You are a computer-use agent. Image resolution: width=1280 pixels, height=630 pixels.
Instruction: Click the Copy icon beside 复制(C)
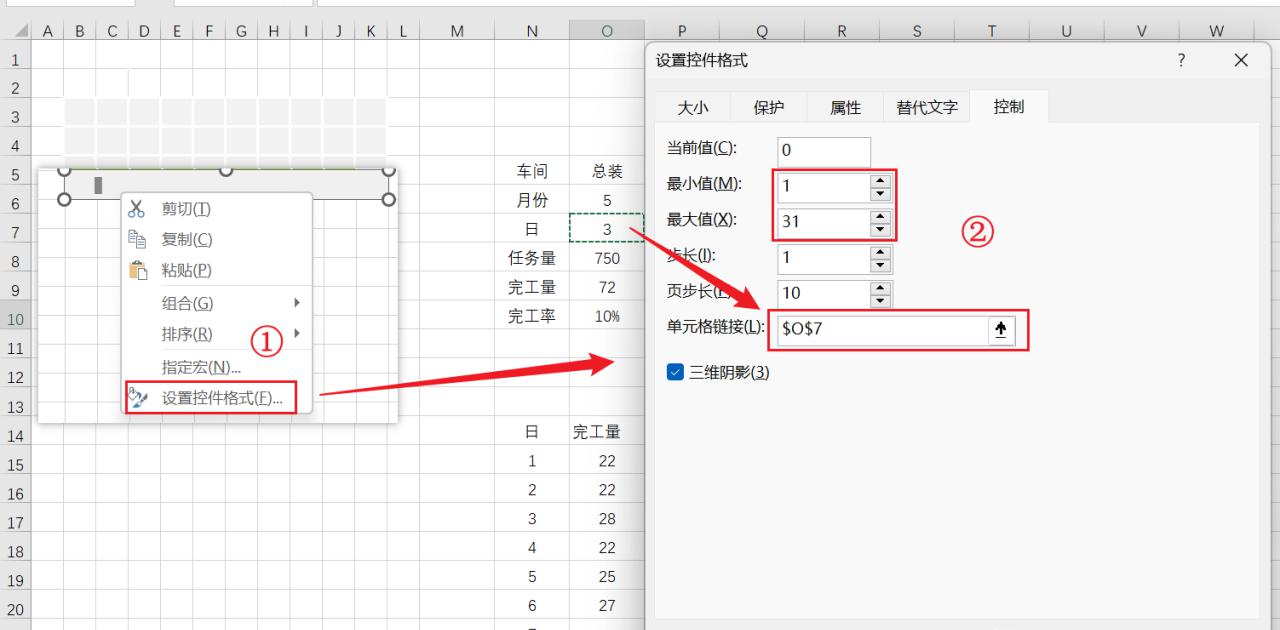pos(138,239)
